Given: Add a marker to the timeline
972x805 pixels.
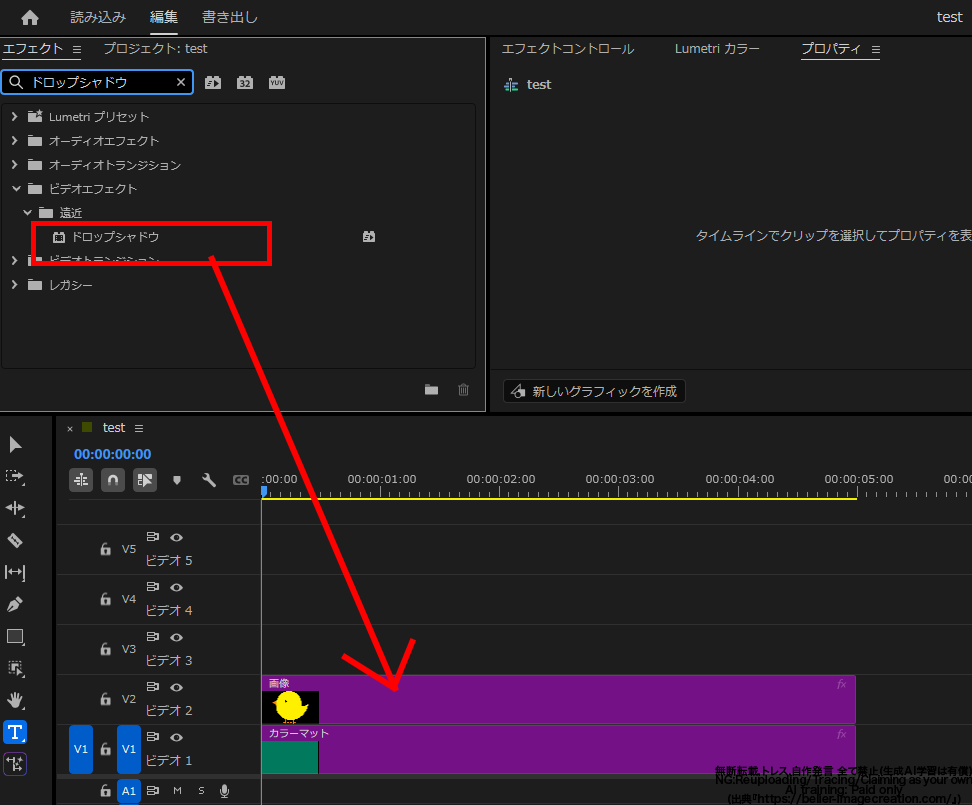Looking at the screenshot, I should click(x=177, y=480).
